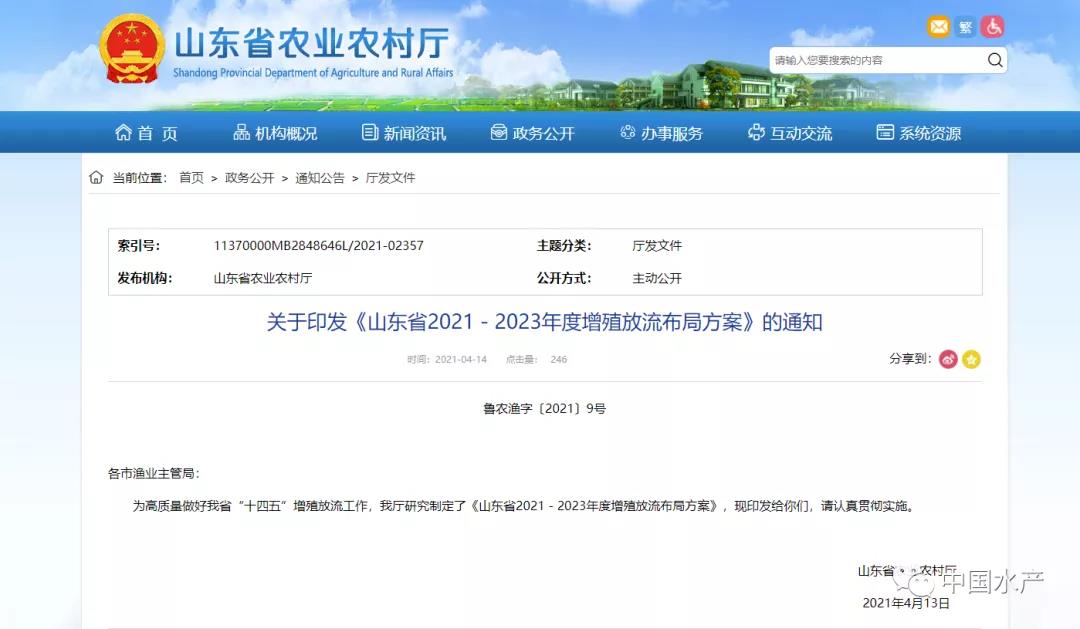Click the yellow mail subscription icon
1080x629 pixels.
click(938, 27)
